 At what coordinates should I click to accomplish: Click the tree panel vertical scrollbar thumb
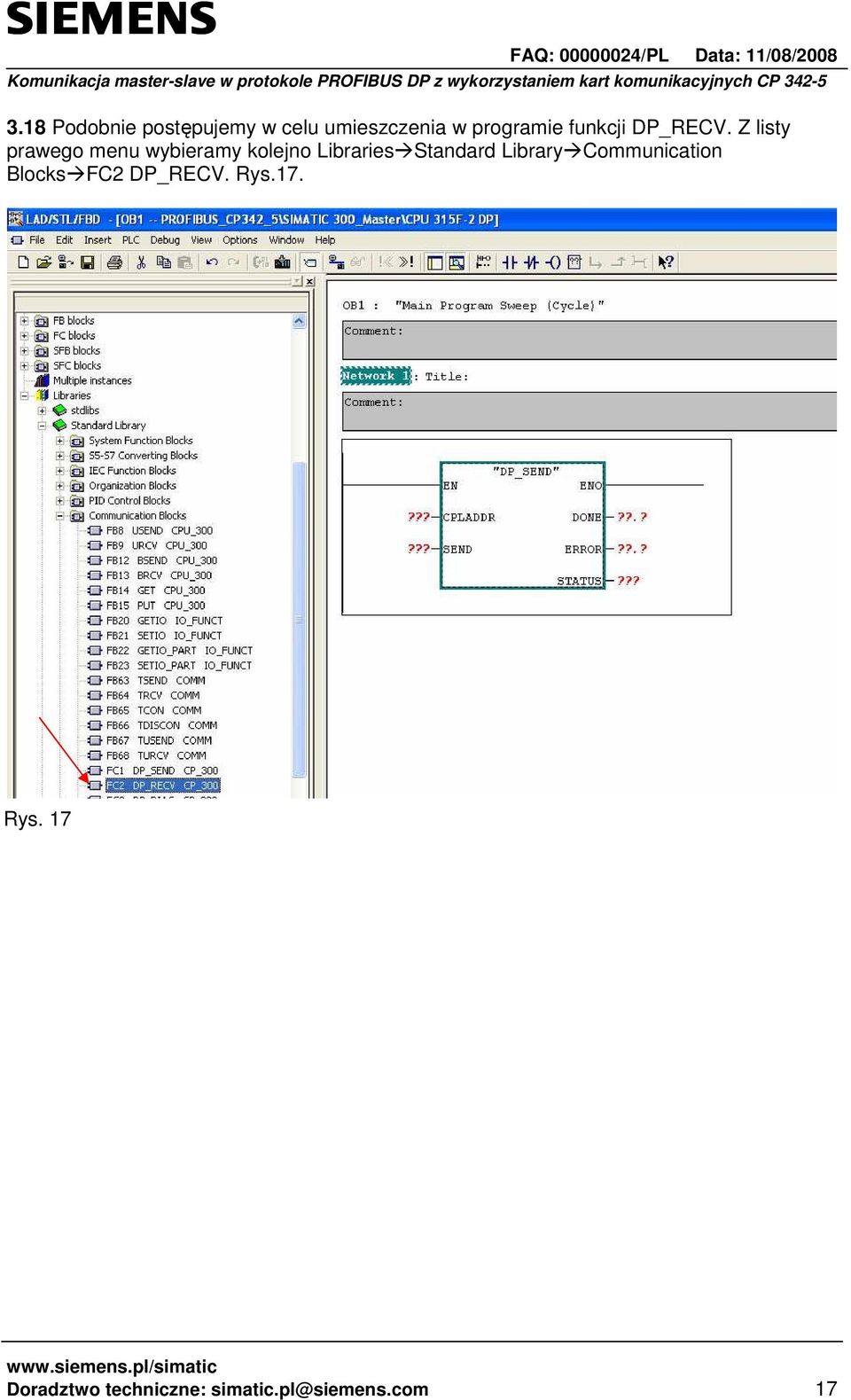pyautogui.click(x=299, y=619)
